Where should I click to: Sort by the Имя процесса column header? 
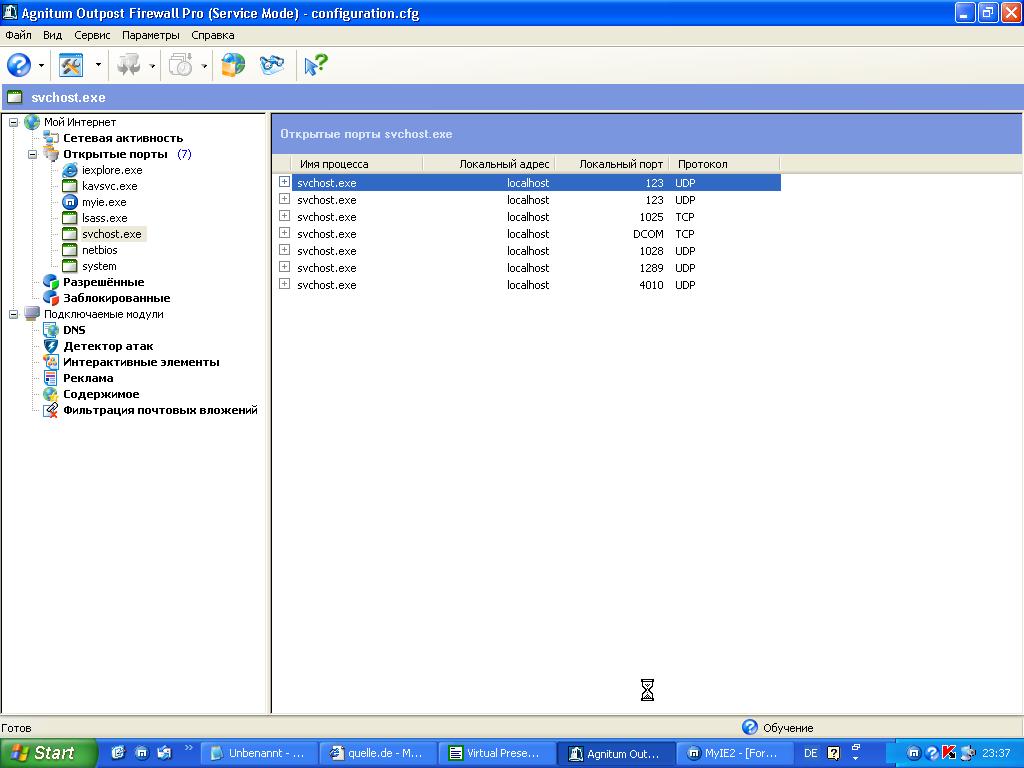357,164
